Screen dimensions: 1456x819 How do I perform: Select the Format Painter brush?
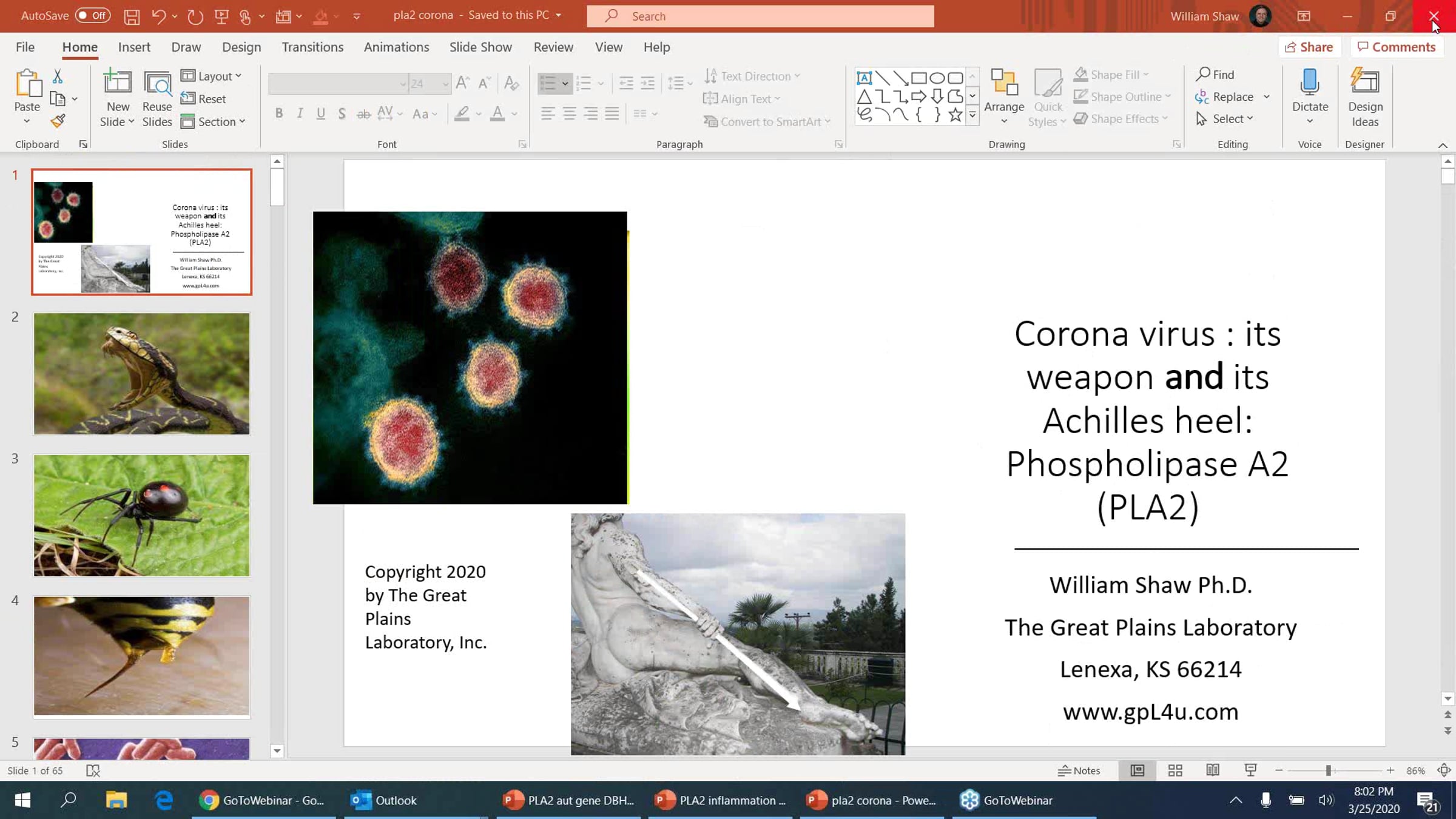click(x=58, y=121)
